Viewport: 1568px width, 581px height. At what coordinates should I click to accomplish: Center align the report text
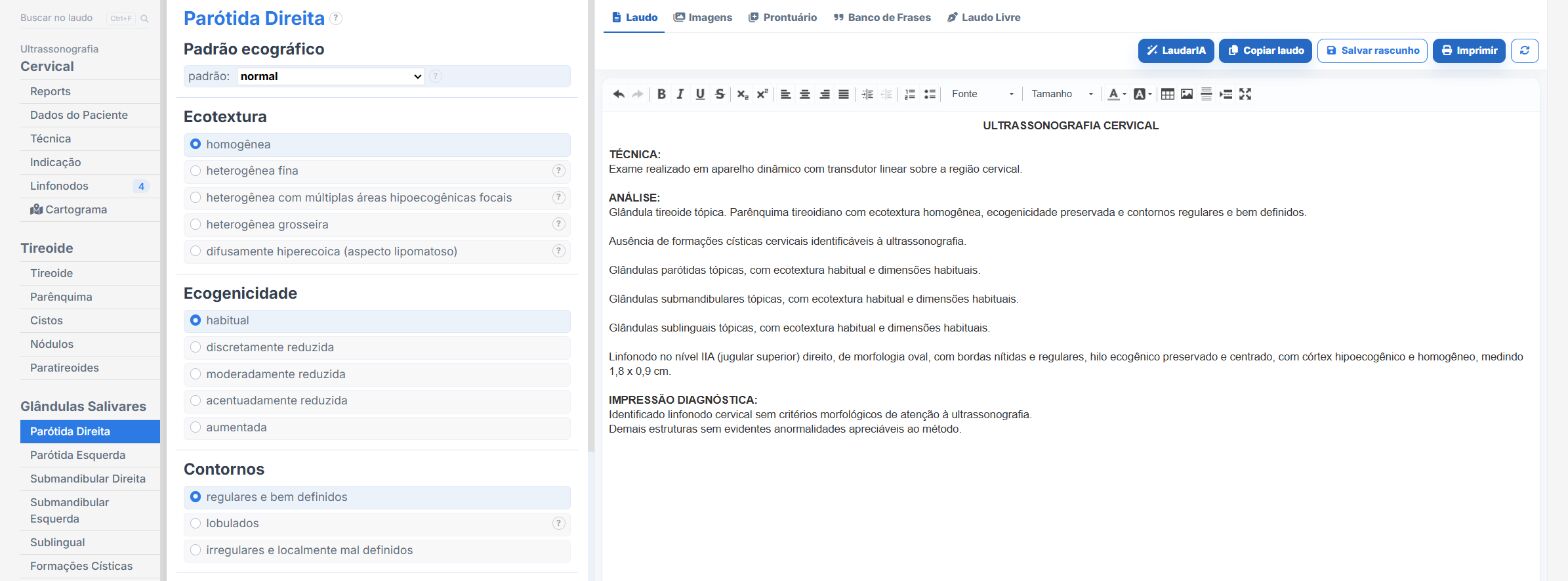coord(805,94)
